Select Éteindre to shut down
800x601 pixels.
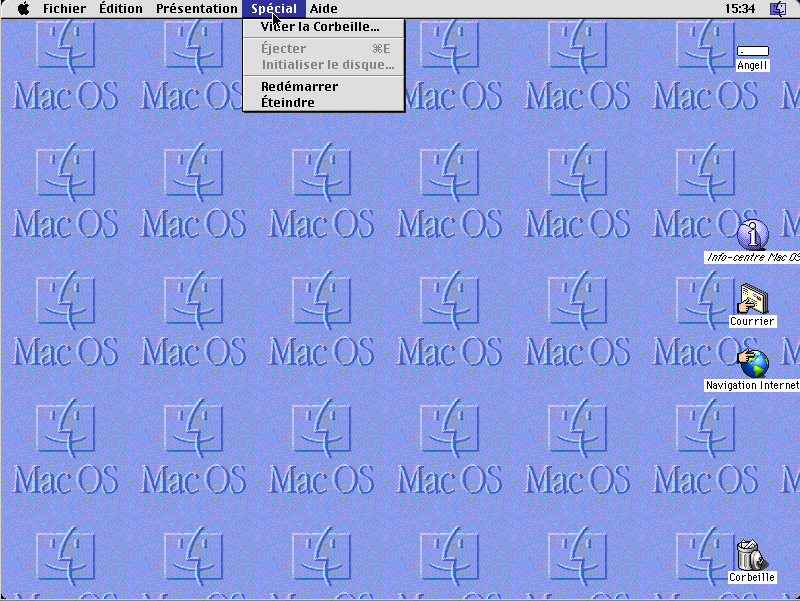pyautogui.click(x=323, y=103)
